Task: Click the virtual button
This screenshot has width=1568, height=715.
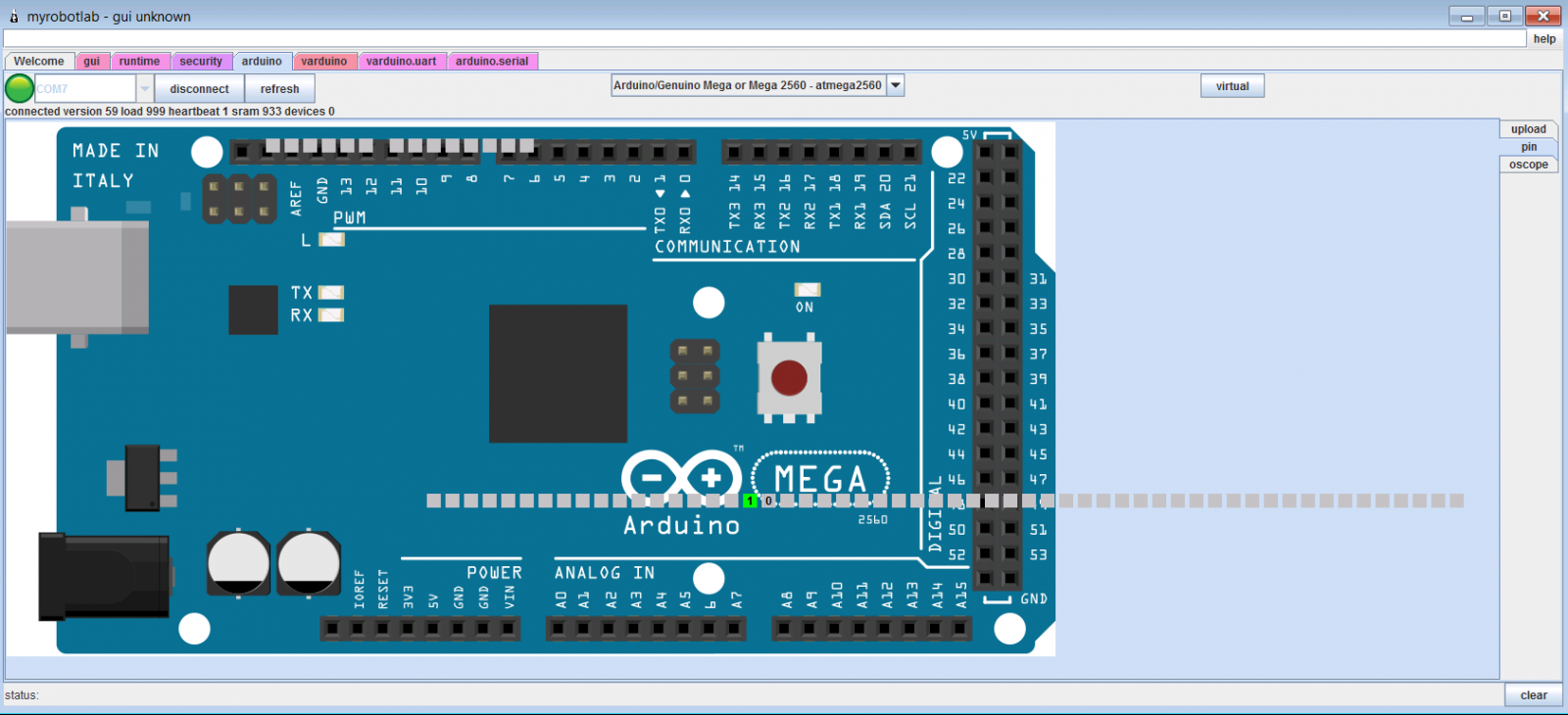Action: tap(1233, 86)
